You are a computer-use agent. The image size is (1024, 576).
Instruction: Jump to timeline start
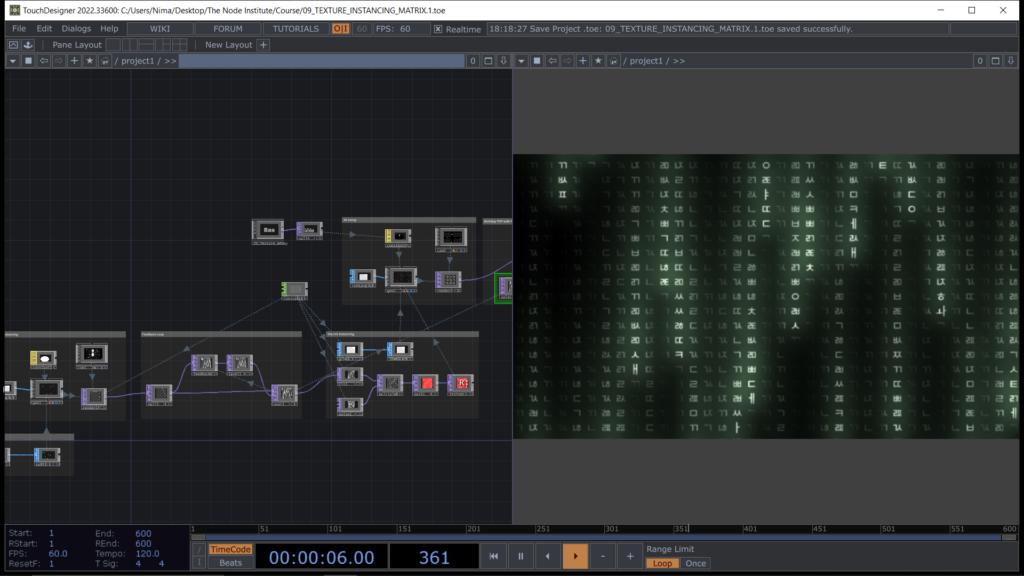[494, 556]
